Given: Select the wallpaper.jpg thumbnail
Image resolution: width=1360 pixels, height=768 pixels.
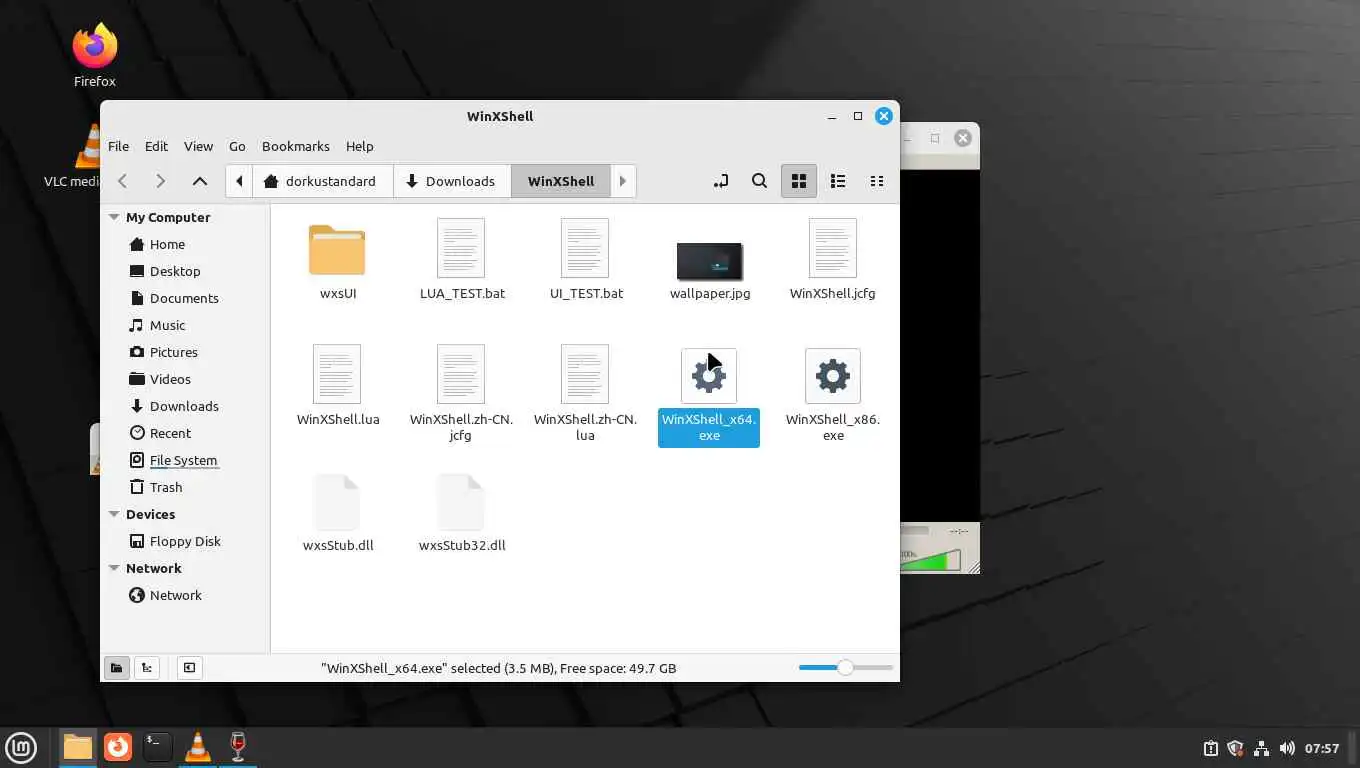Looking at the screenshot, I should pos(709,261).
